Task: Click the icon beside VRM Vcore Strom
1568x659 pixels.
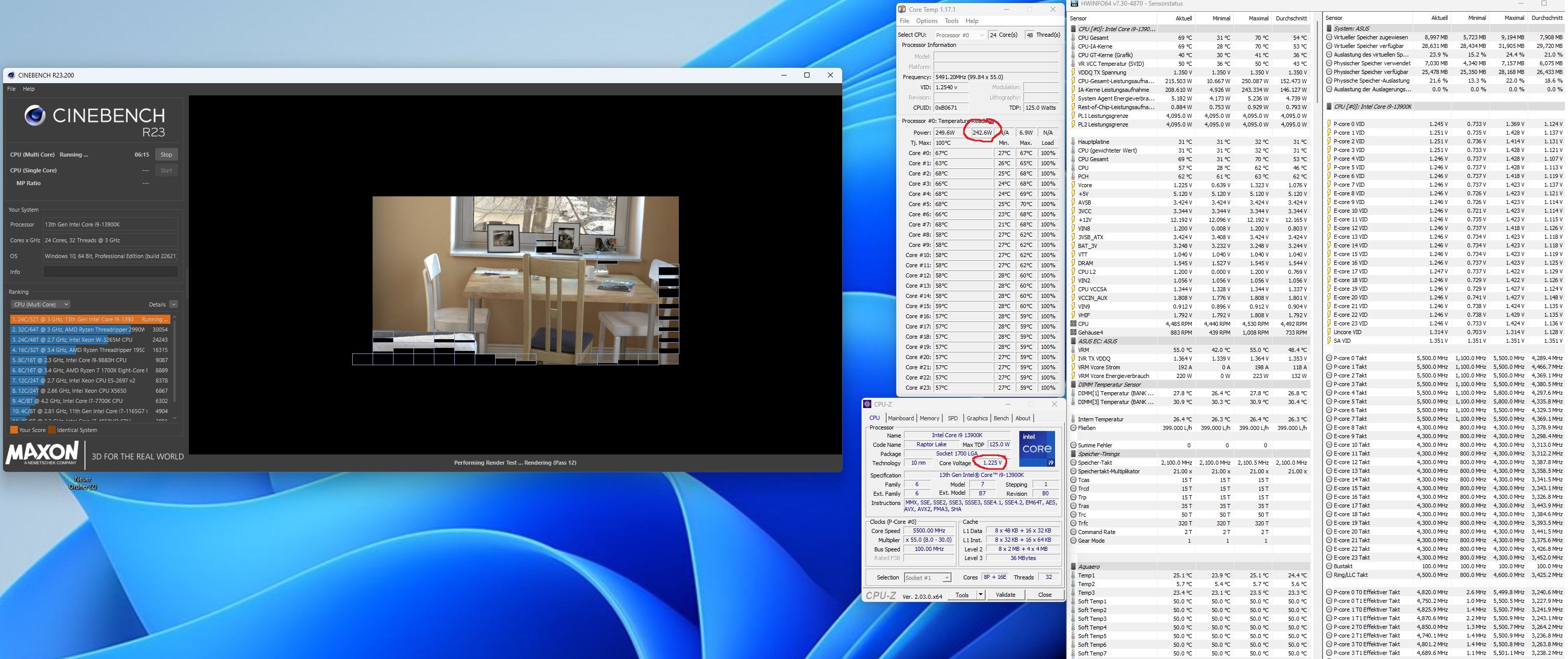Action: point(1073,368)
